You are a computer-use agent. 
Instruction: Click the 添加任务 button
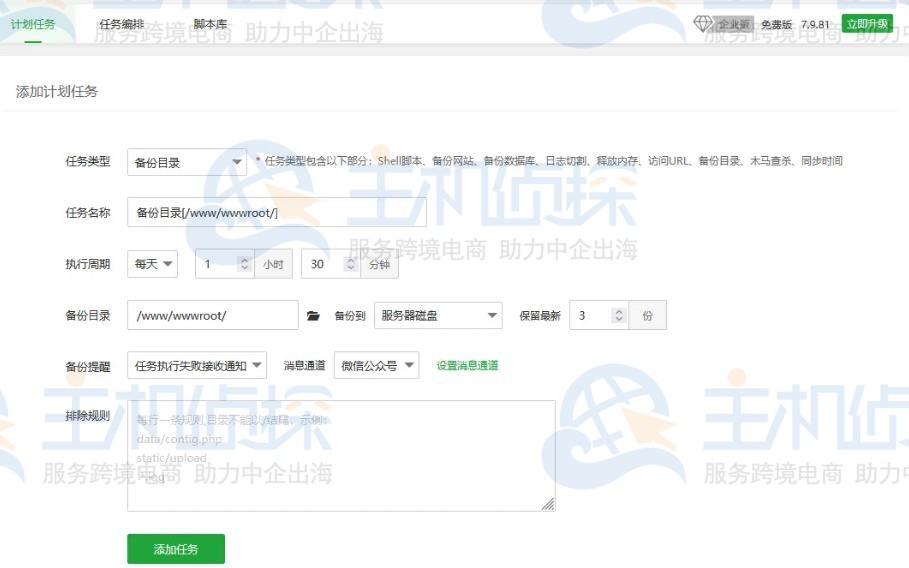coord(176,549)
